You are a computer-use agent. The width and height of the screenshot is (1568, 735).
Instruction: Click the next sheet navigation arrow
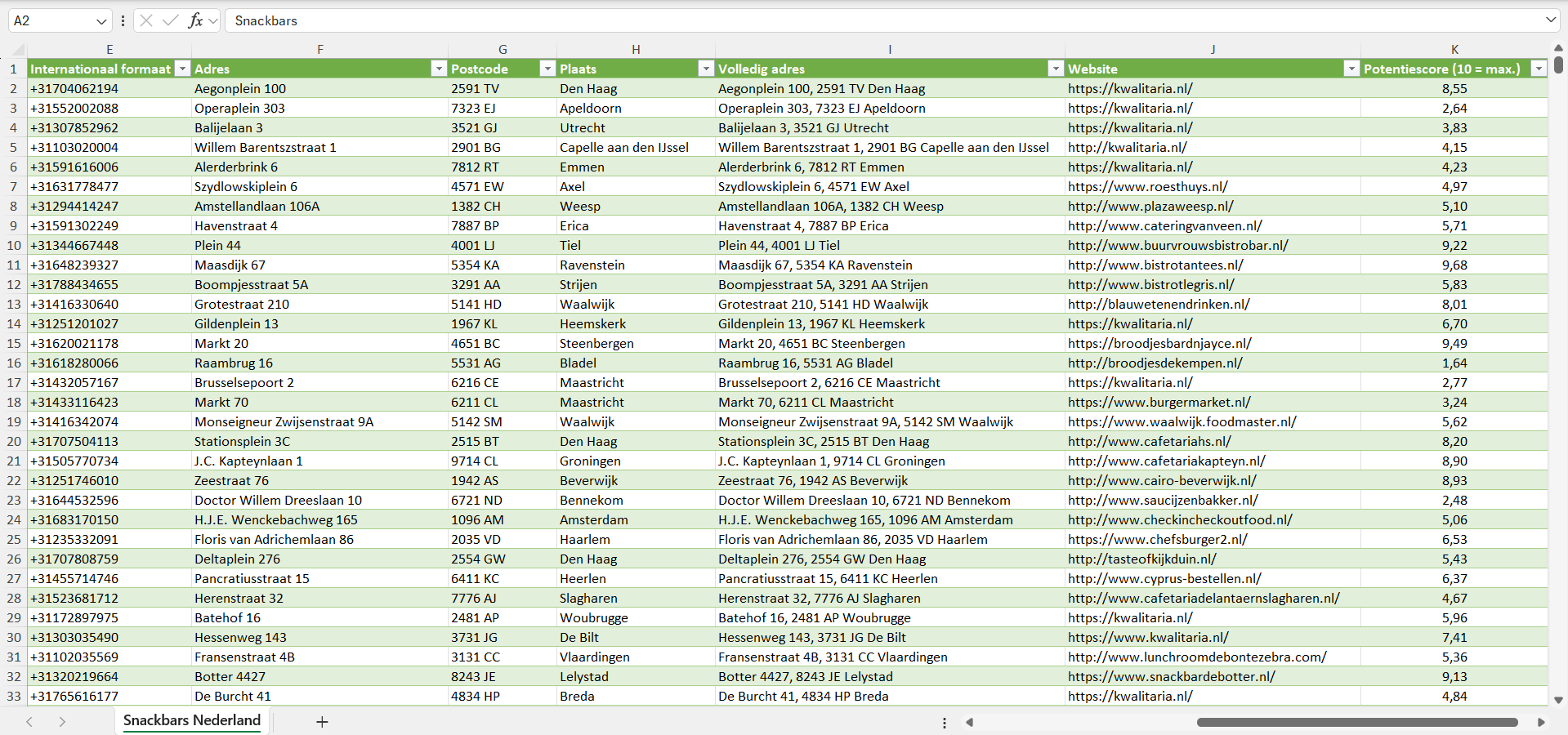pos(62,722)
